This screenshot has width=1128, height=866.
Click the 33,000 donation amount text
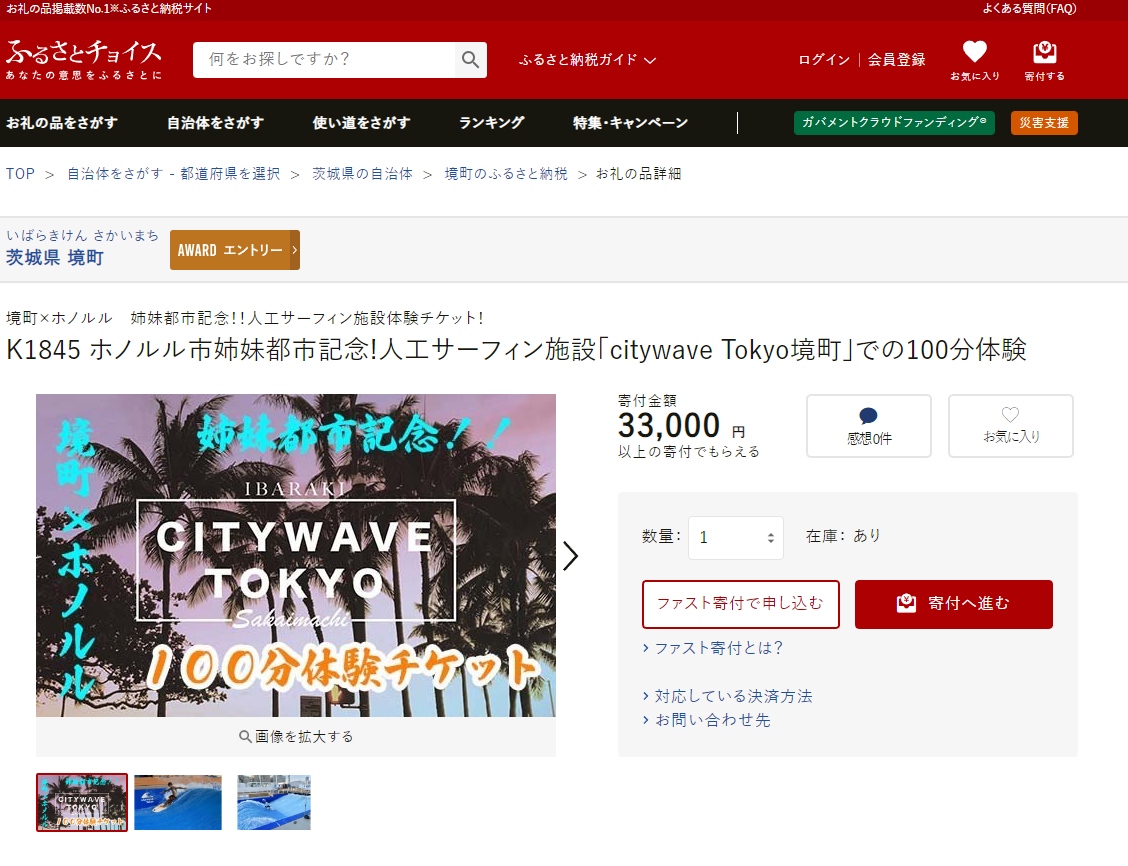pos(669,425)
